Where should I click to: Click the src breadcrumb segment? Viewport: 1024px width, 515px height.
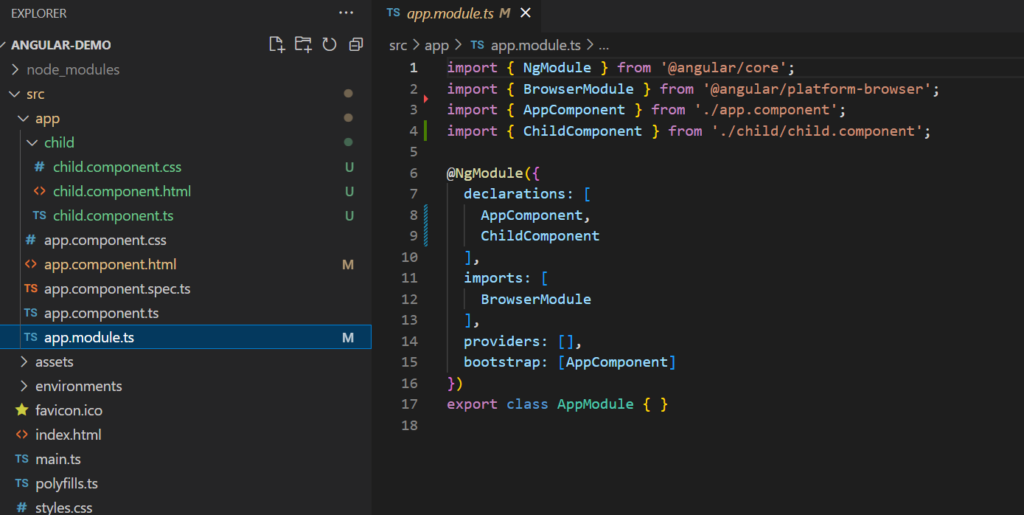398,45
